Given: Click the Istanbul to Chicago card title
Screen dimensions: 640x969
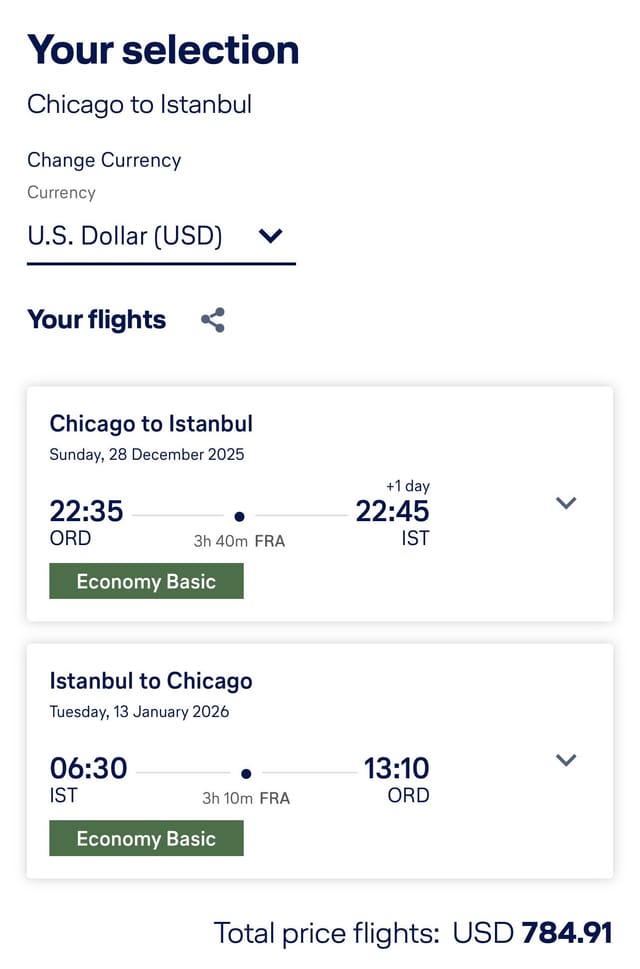Looking at the screenshot, I should [151, 681].
